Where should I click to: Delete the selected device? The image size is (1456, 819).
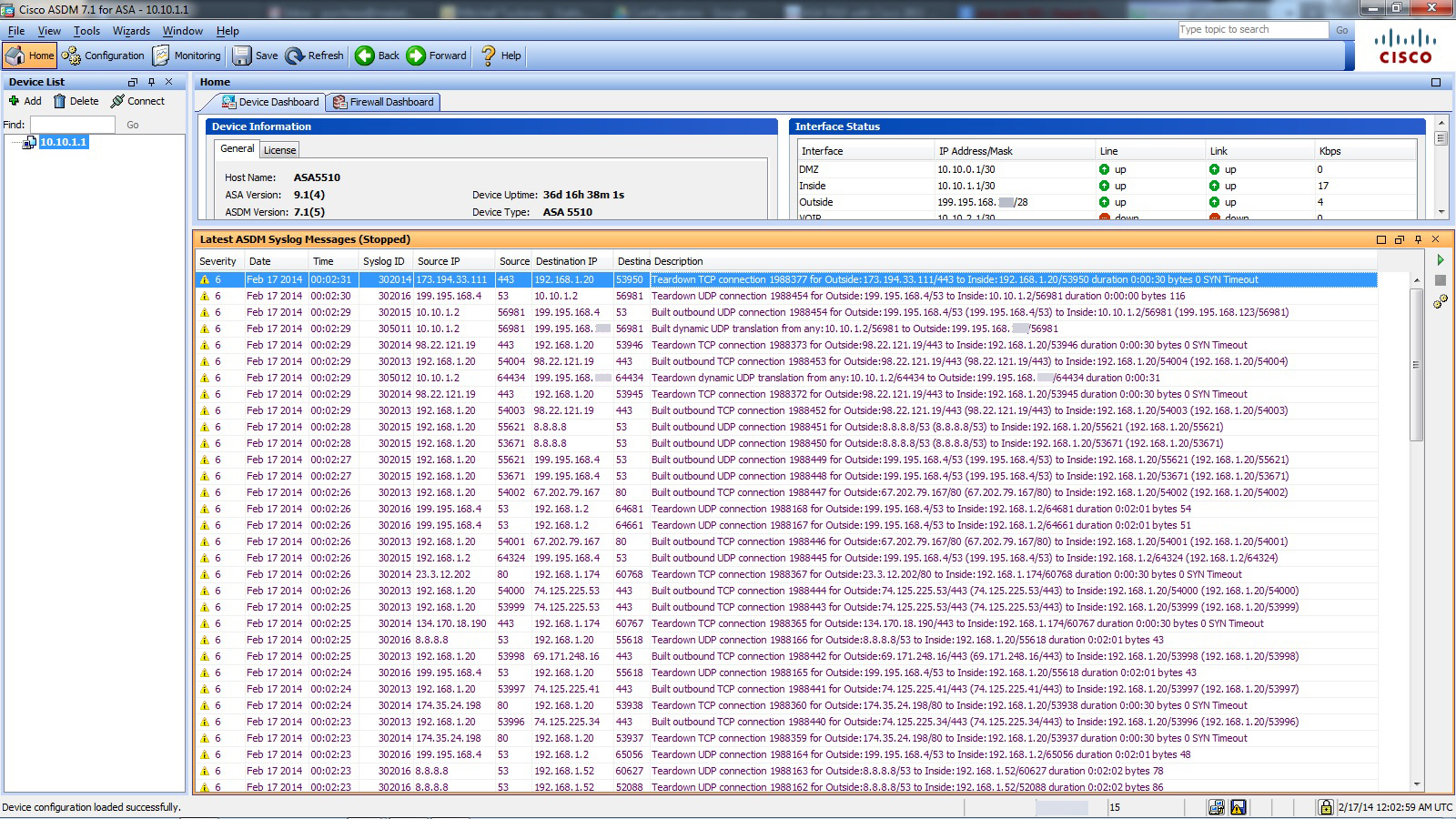(76, 101)
